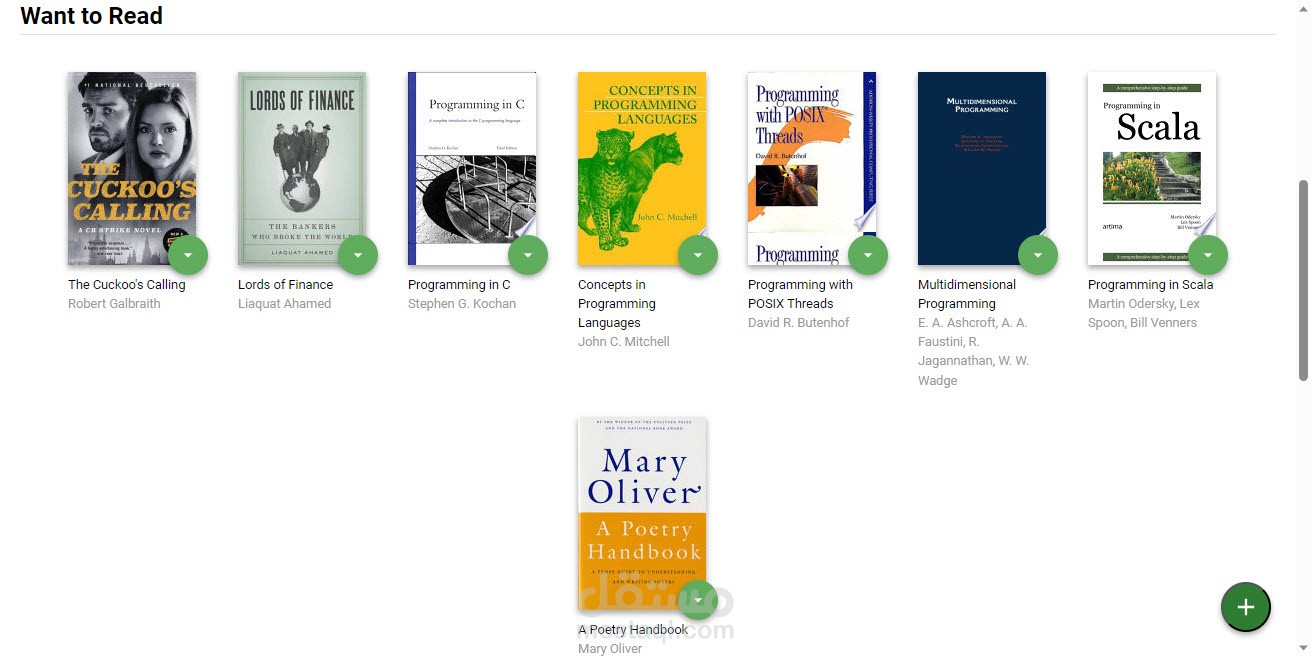Image resolution: width=1311 pixels, height=657 pixels.
Task: Open shelf dropdown on The Cuckoo's Calling
Action: (188, 255)
